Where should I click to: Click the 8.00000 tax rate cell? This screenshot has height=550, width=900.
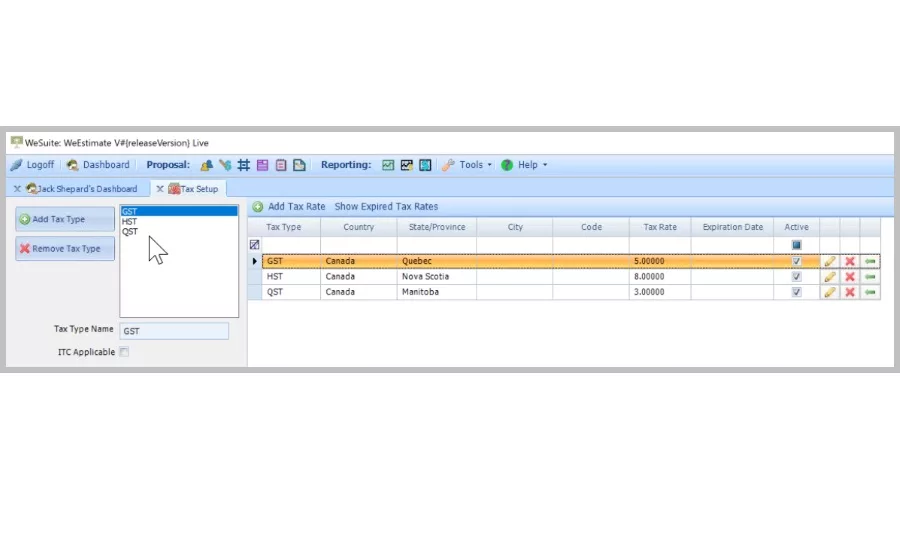click(x=660, y=277)
